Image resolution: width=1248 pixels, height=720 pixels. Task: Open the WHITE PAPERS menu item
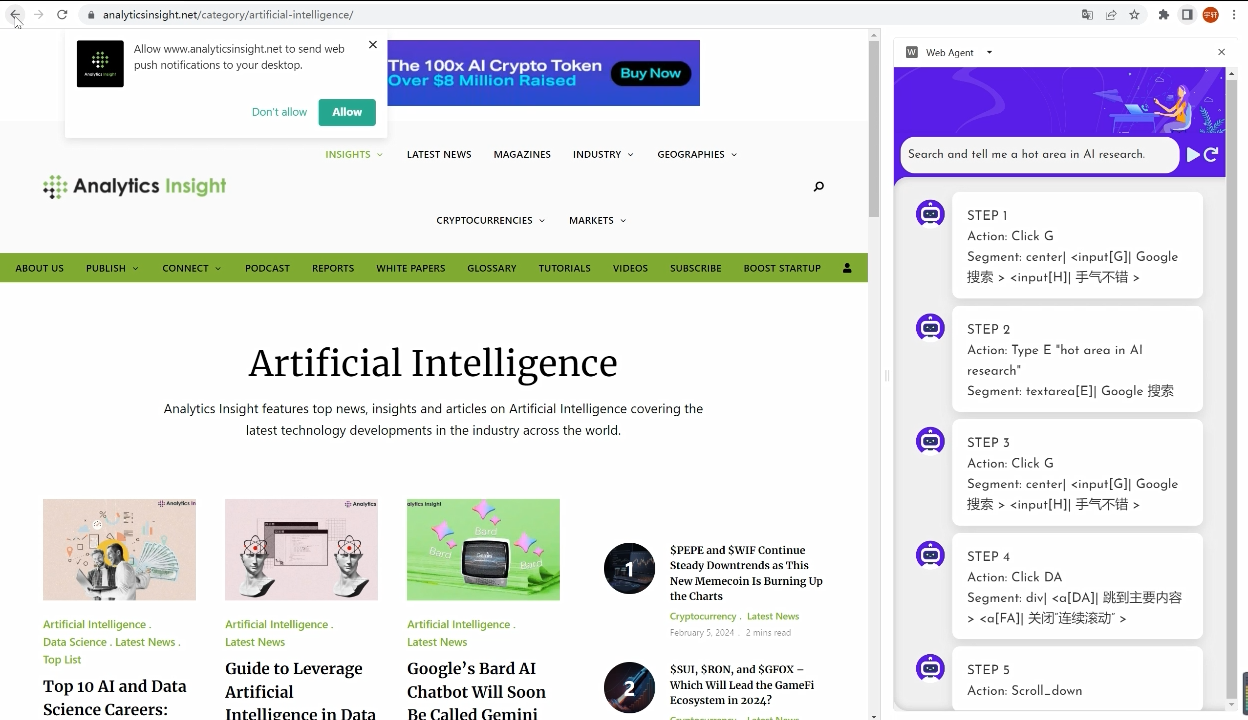click(411, 268)
